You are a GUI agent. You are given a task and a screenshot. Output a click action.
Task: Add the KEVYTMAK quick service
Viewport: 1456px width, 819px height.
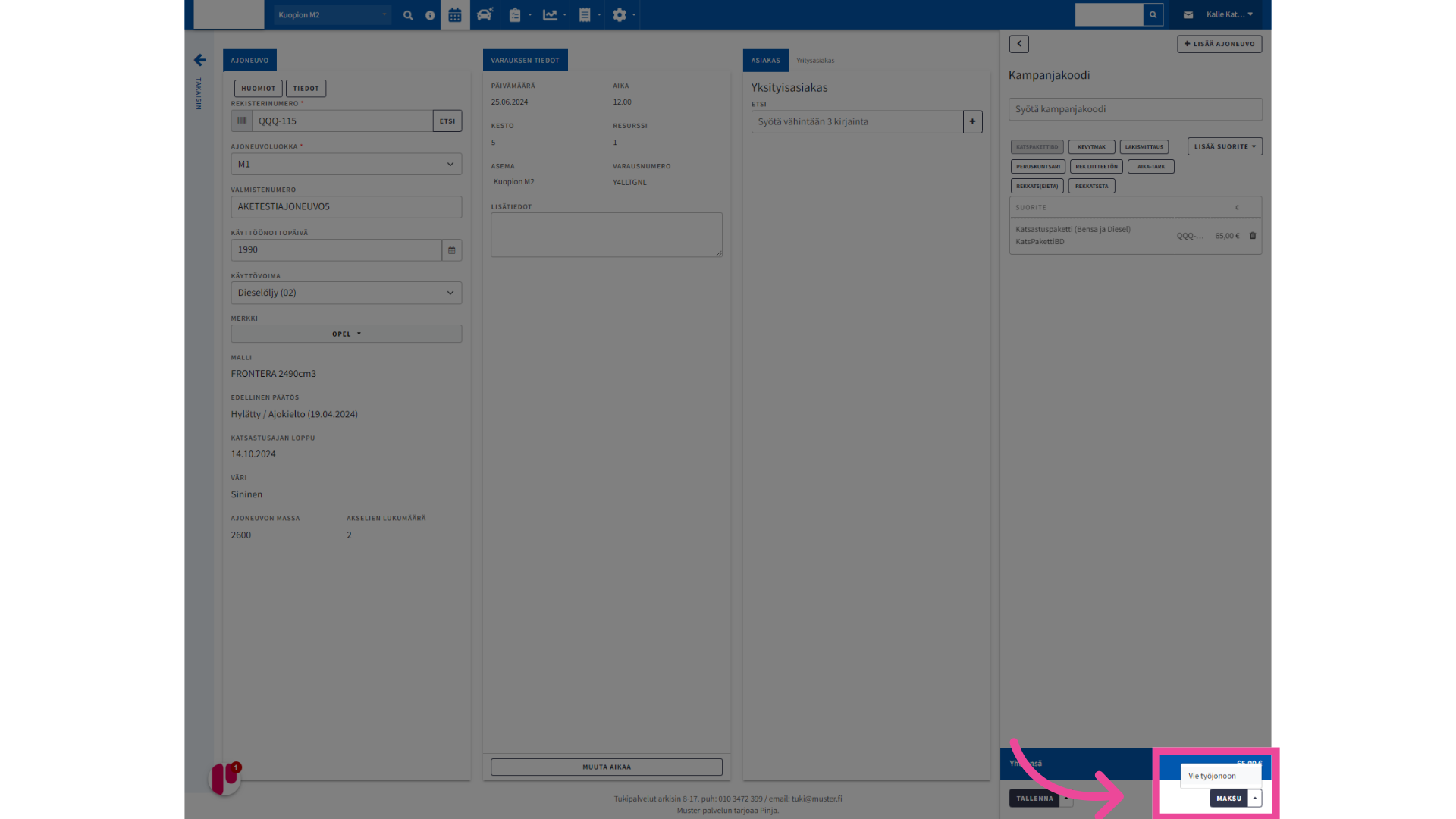(1091, 147)
